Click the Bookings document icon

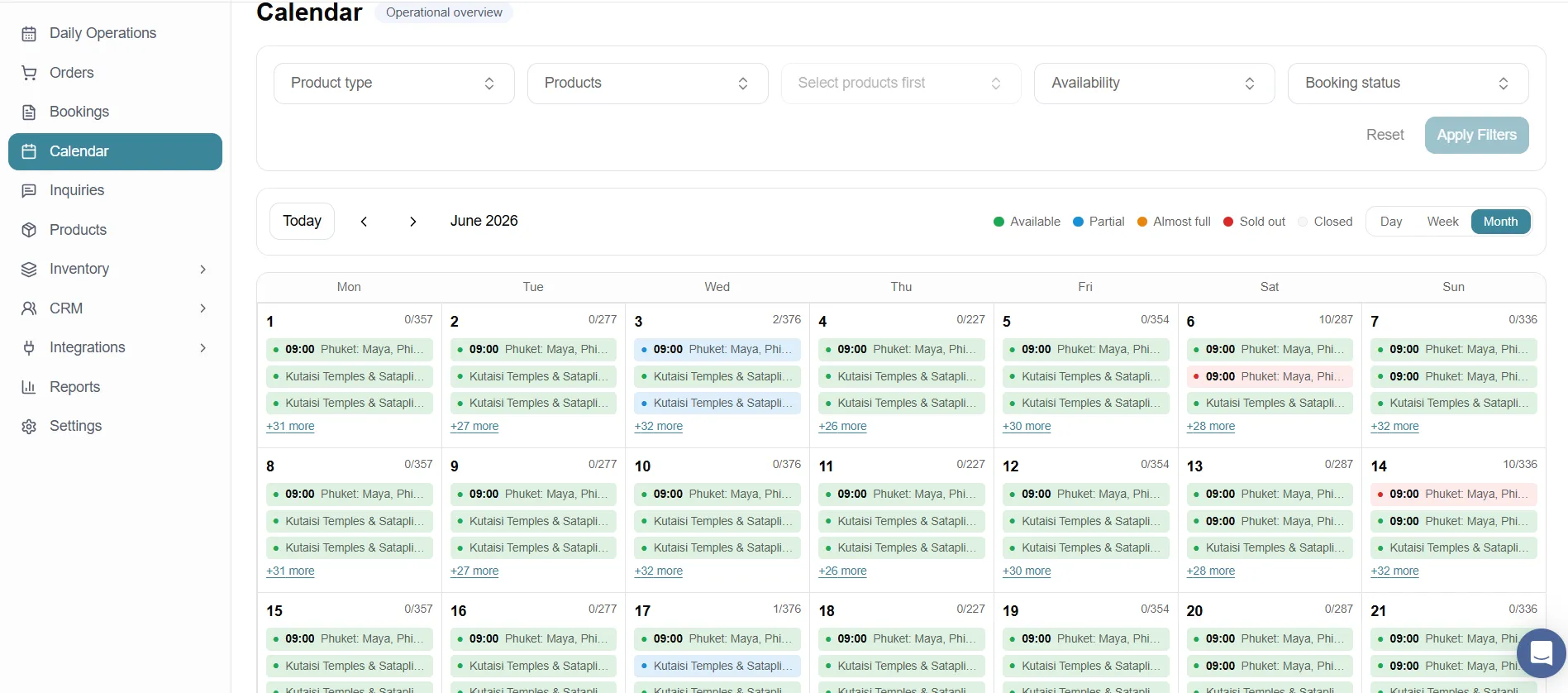(x=29, y=112)
